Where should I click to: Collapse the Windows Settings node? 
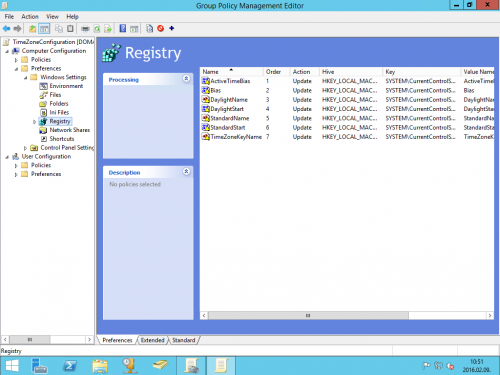tap(26, 78)
